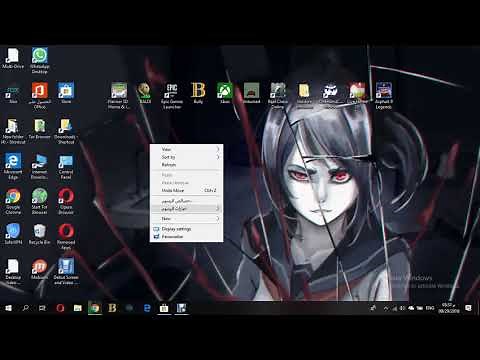Select the Opera Browser desktop icon
Viewport: 480px width, 360px height.
pos(66,201)
